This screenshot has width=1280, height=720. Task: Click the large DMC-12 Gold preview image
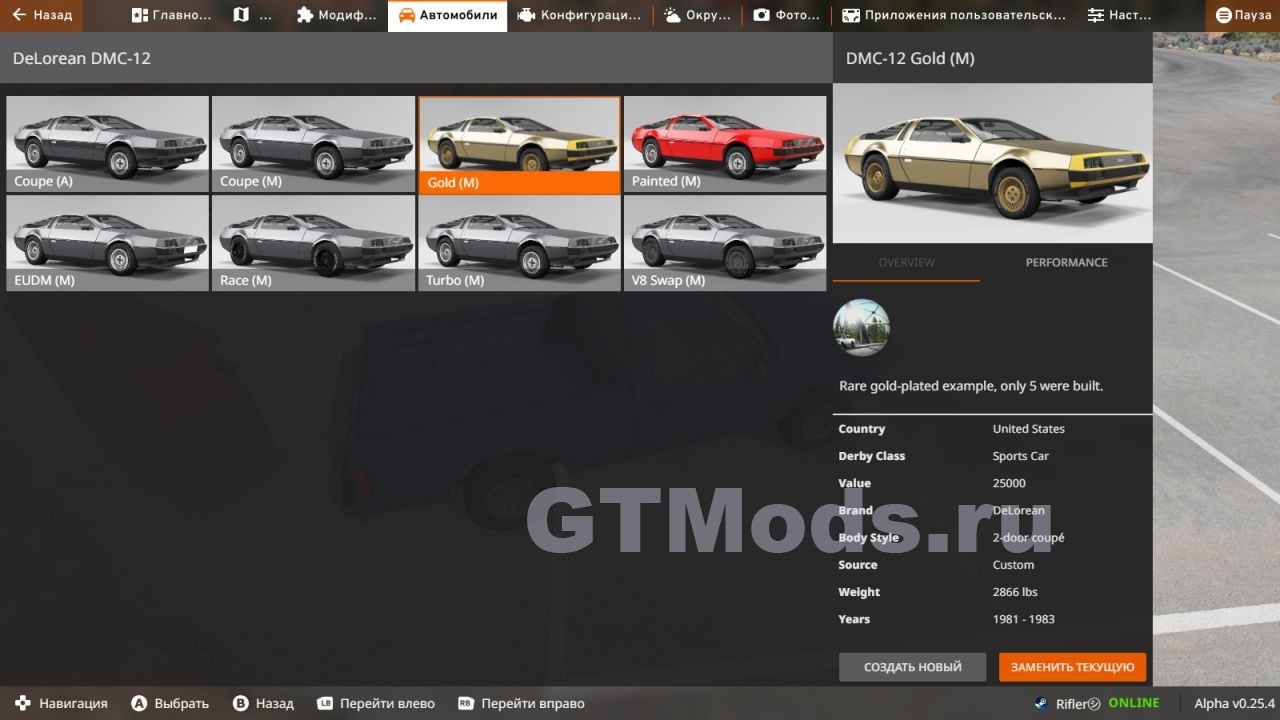tap(992, 163)
